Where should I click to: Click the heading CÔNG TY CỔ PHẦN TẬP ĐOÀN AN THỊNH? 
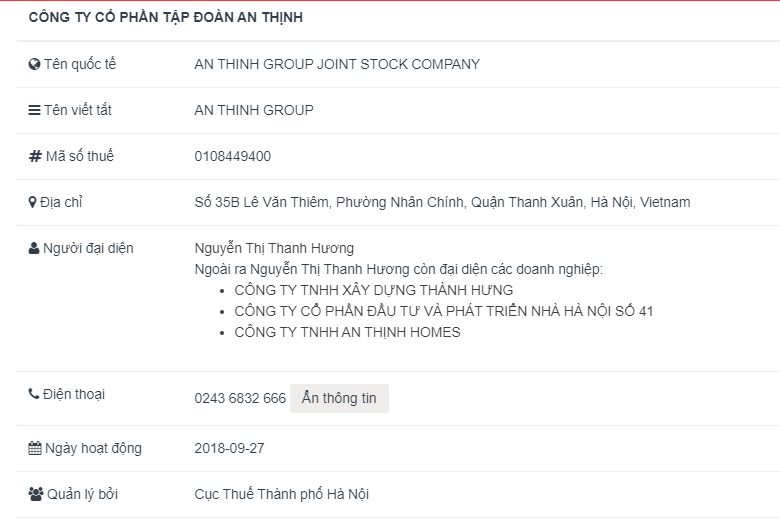click(x=166, y=17)
